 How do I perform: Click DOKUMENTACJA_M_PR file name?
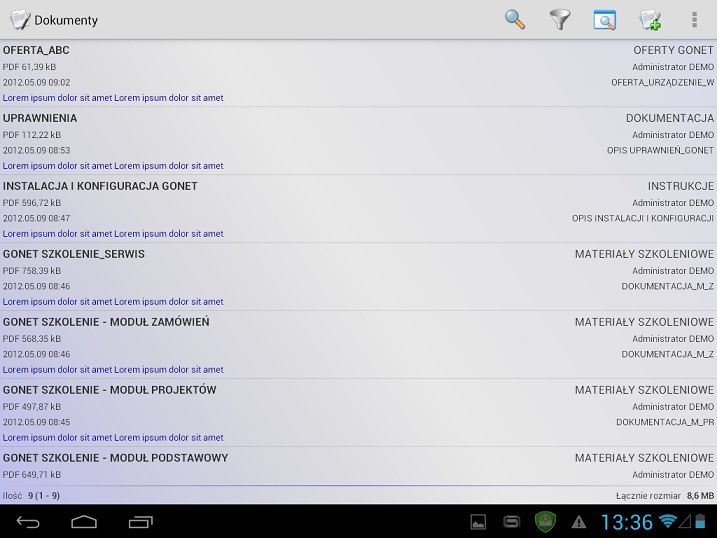[665, 422]
